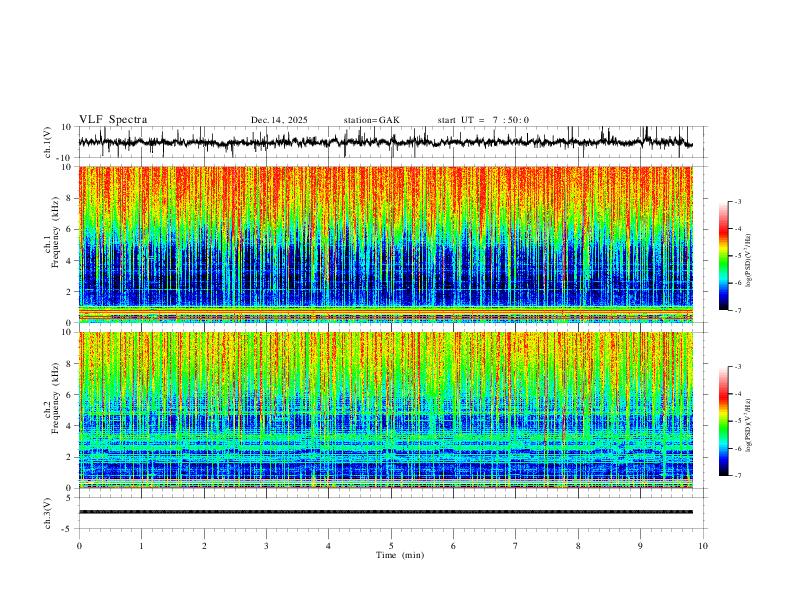The image size is (792, 612).
Task: Click the time axis tick label '3'
Action: tap(266, 546)
